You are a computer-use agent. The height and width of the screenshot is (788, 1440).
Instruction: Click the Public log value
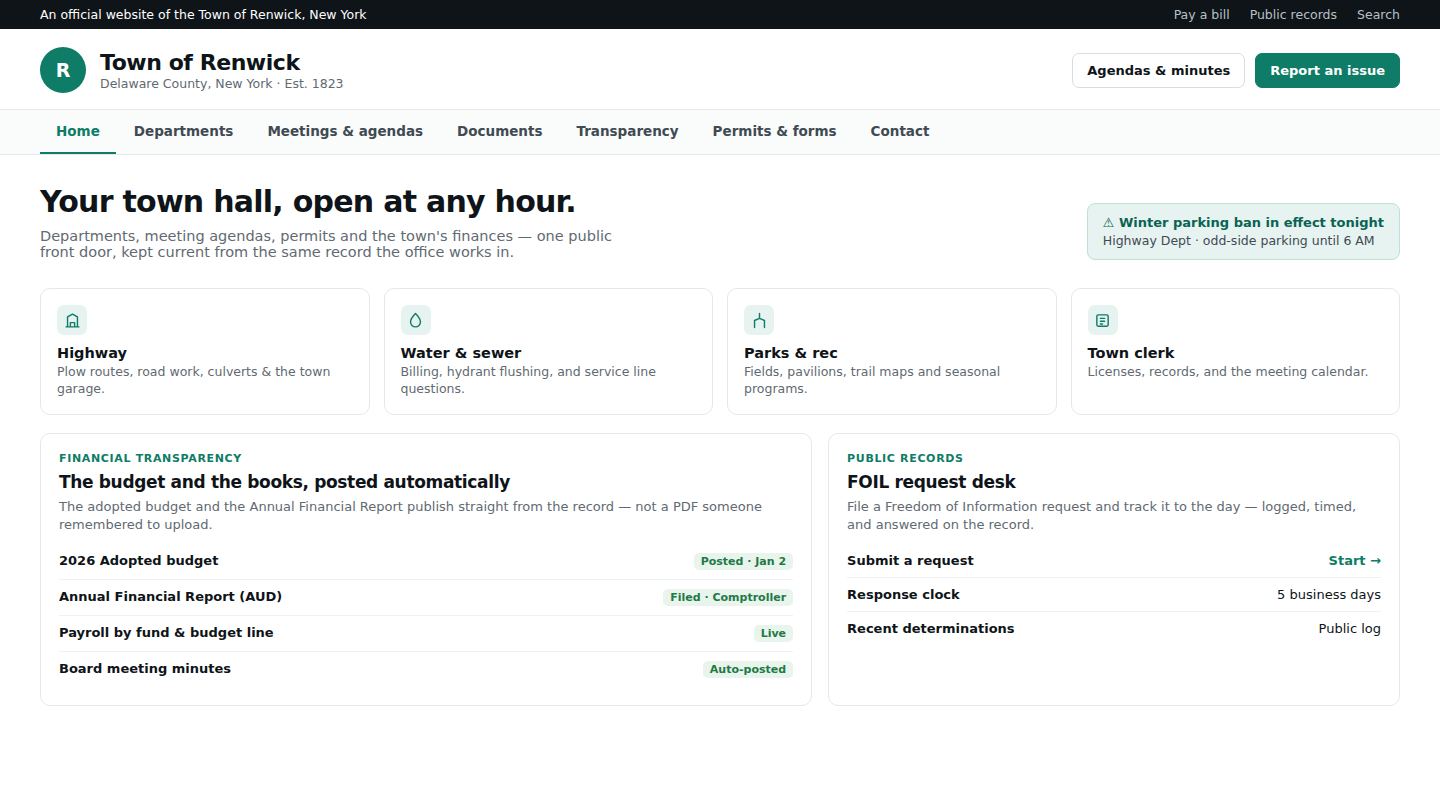coord(1350,629)
